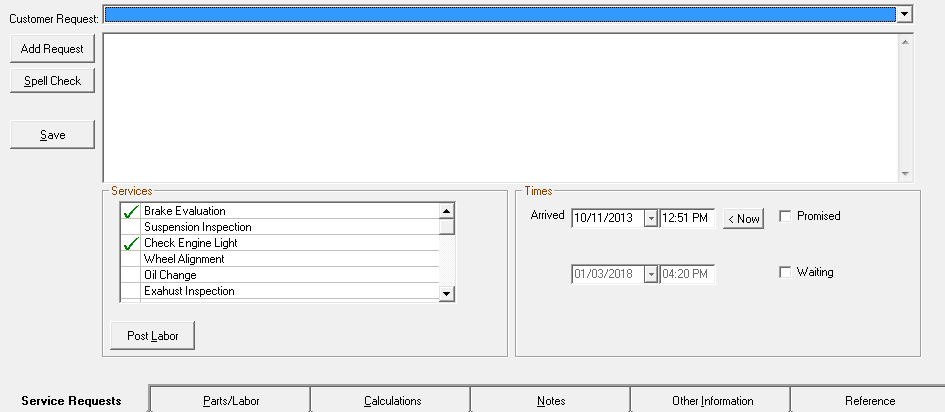The width and height of the screenshot is (945, 412).
Task: Enable the Promised checkbox
Action: coord(785,216)
